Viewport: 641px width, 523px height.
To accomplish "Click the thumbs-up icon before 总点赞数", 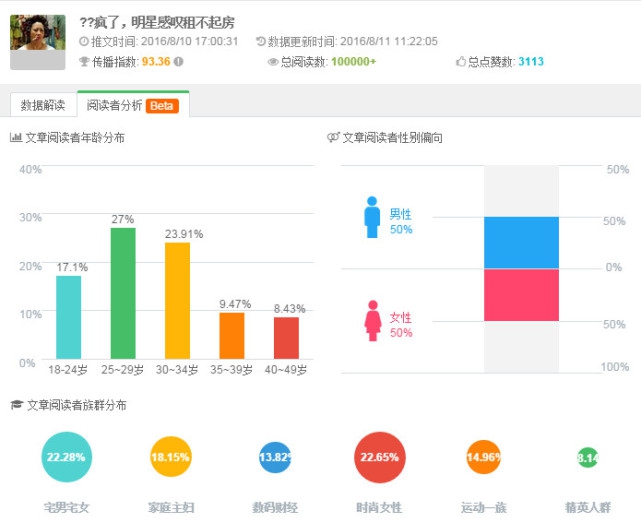I will pos(461,61).
